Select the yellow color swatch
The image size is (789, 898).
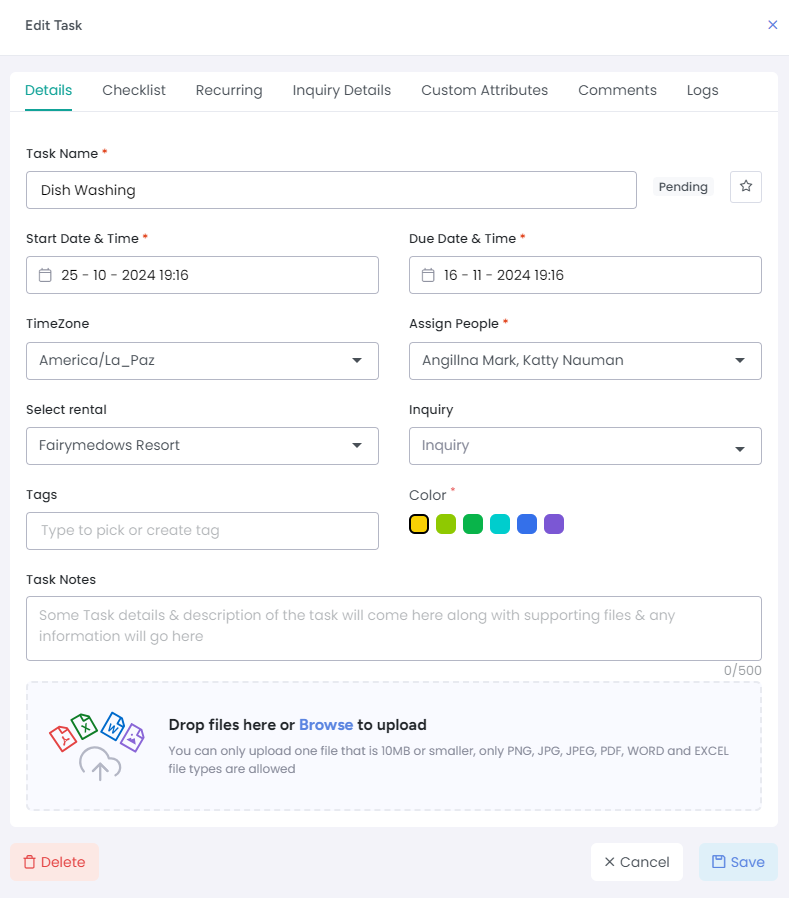click(x=419, y=524)
